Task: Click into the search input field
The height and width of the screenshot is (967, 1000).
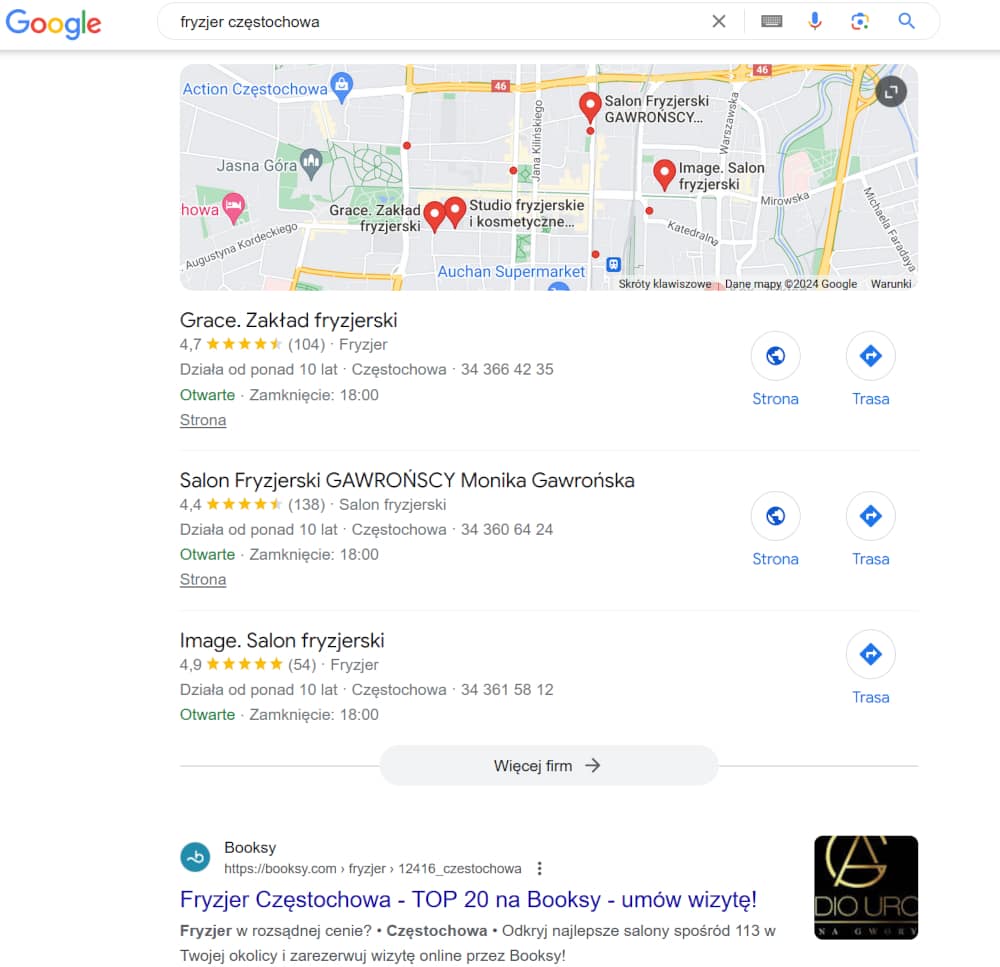Action: (440, 22)
